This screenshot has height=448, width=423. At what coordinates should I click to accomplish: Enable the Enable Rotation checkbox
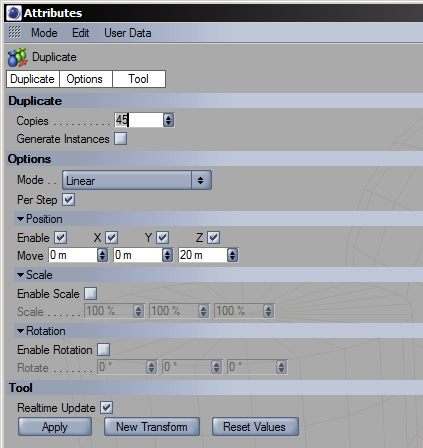(x=103, y=350)
